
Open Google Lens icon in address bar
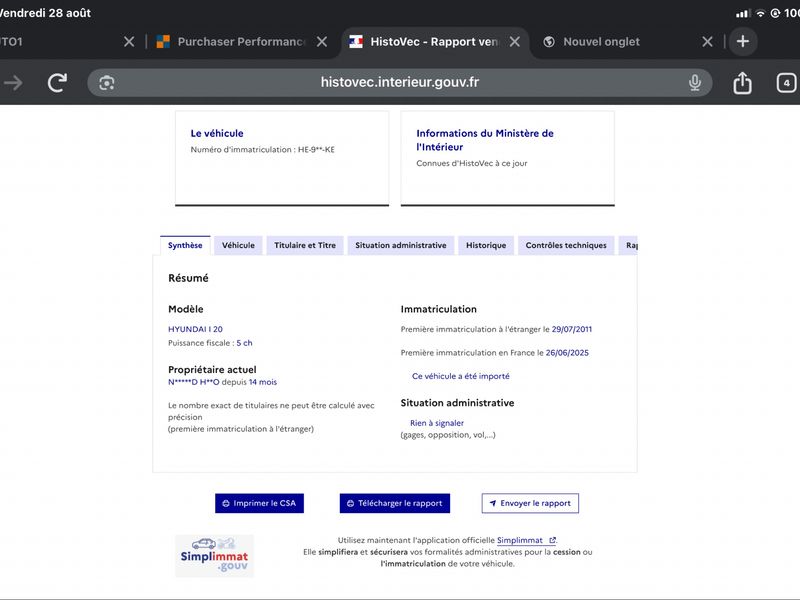(107, 83)
